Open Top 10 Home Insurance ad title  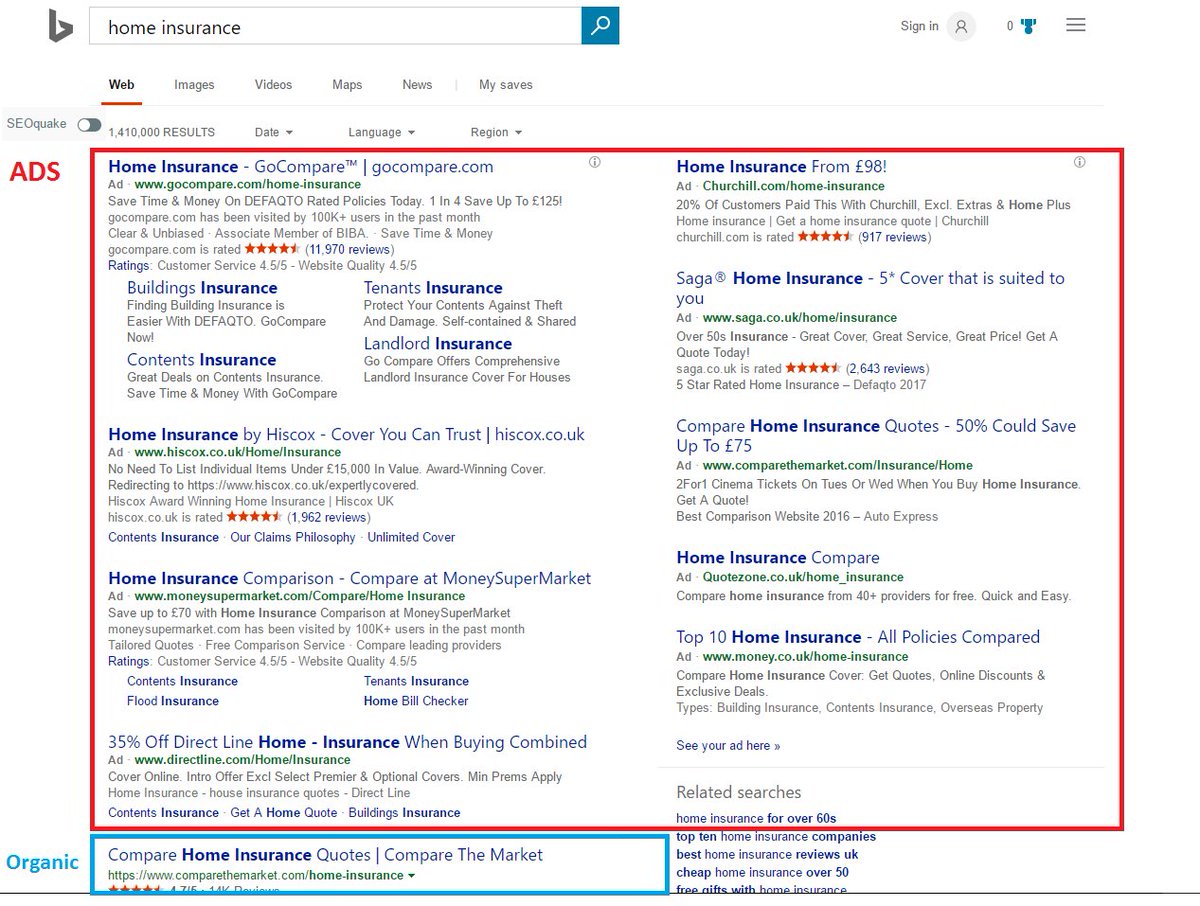tap(858, 637)
